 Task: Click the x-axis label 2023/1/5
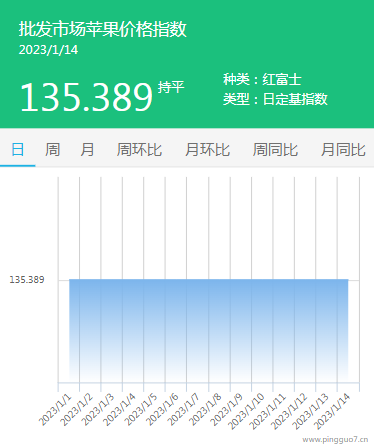pyautogui.click(x=140, y=409)
